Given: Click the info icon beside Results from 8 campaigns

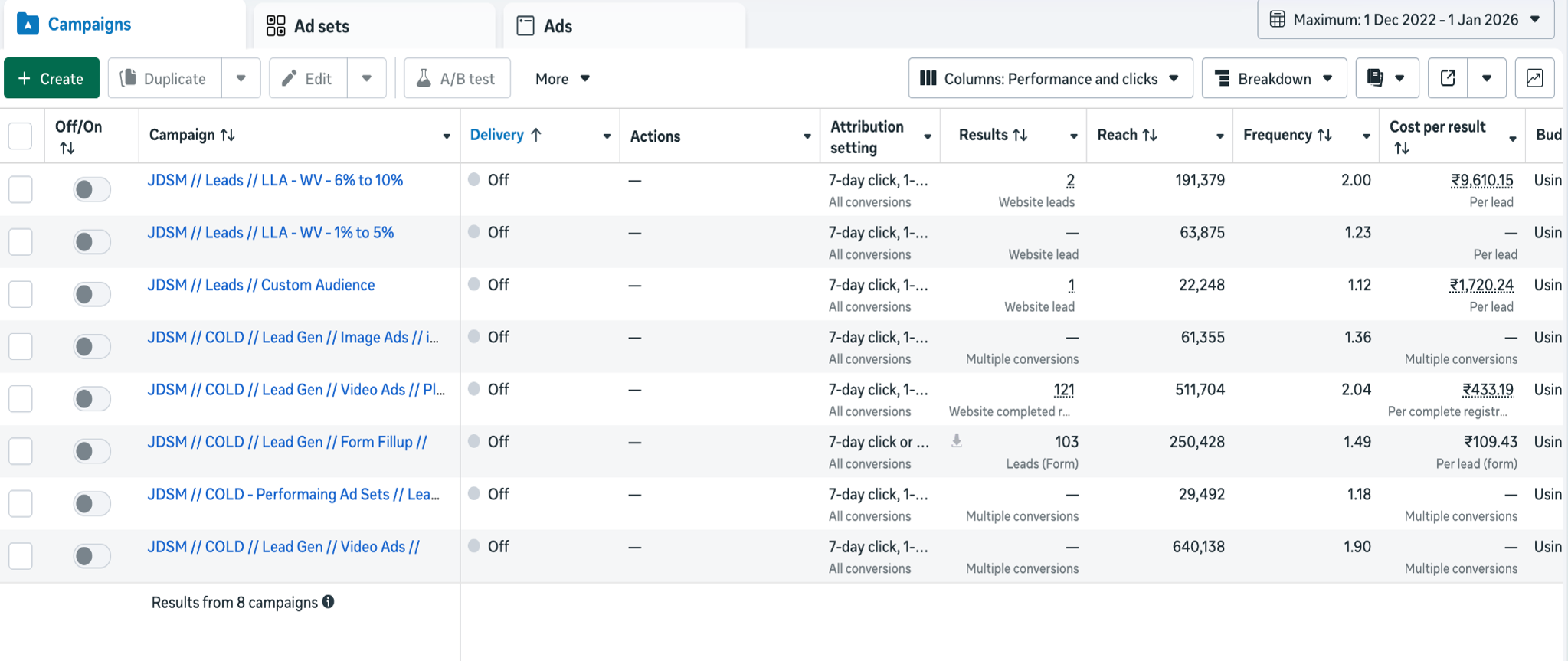Looking at the screenshot, I should click(x=329, y=602).
